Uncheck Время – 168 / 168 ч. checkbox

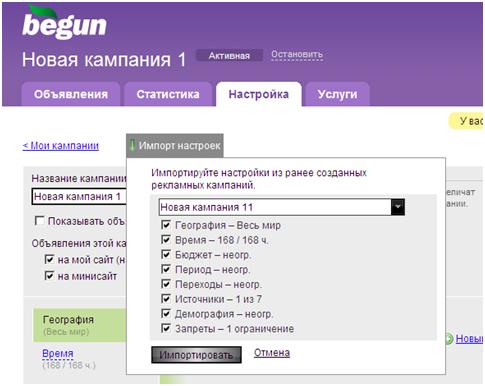[x=166, y=240]
